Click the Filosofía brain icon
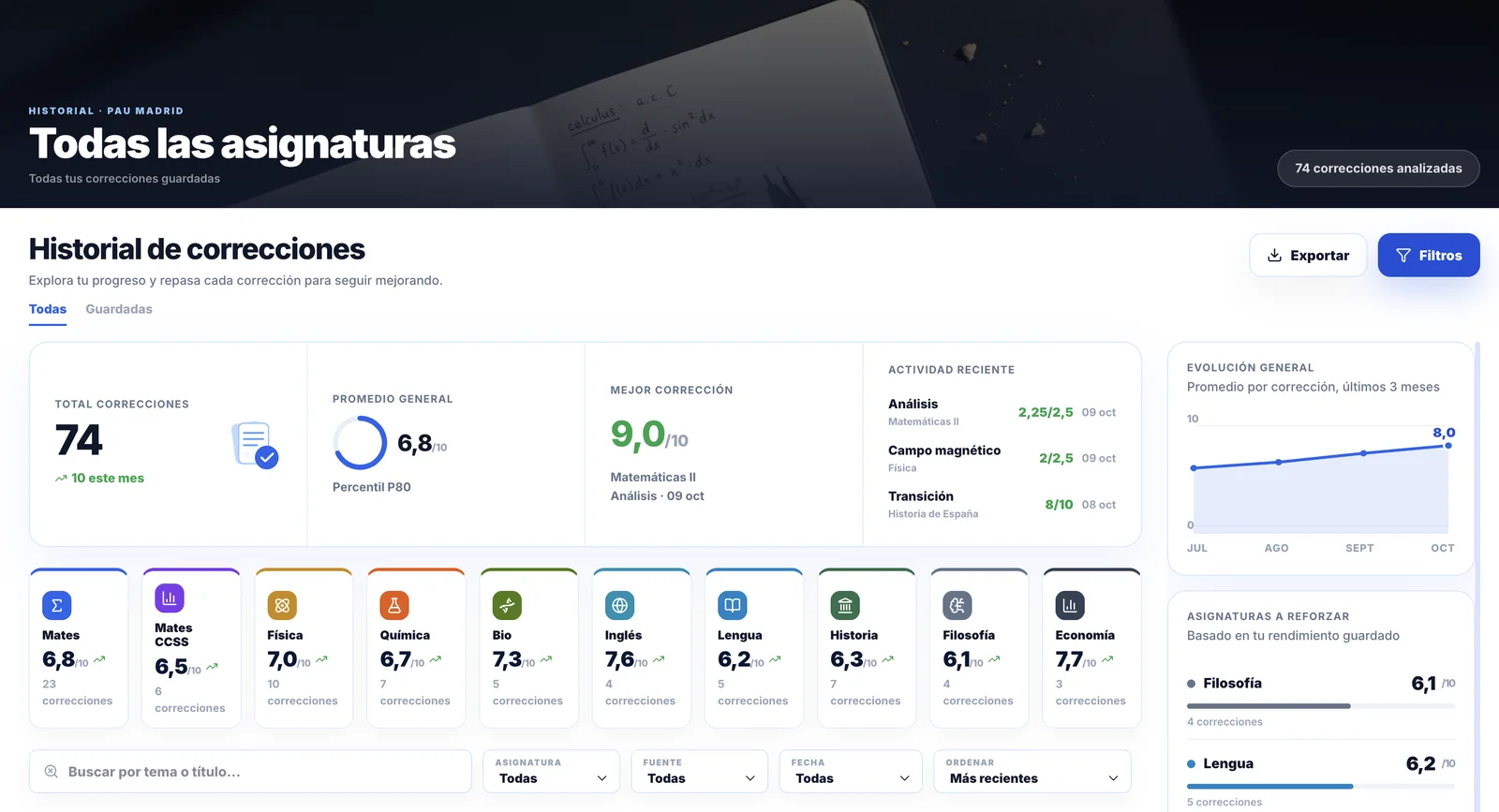The image size is (1499, 812). point(957,606)
